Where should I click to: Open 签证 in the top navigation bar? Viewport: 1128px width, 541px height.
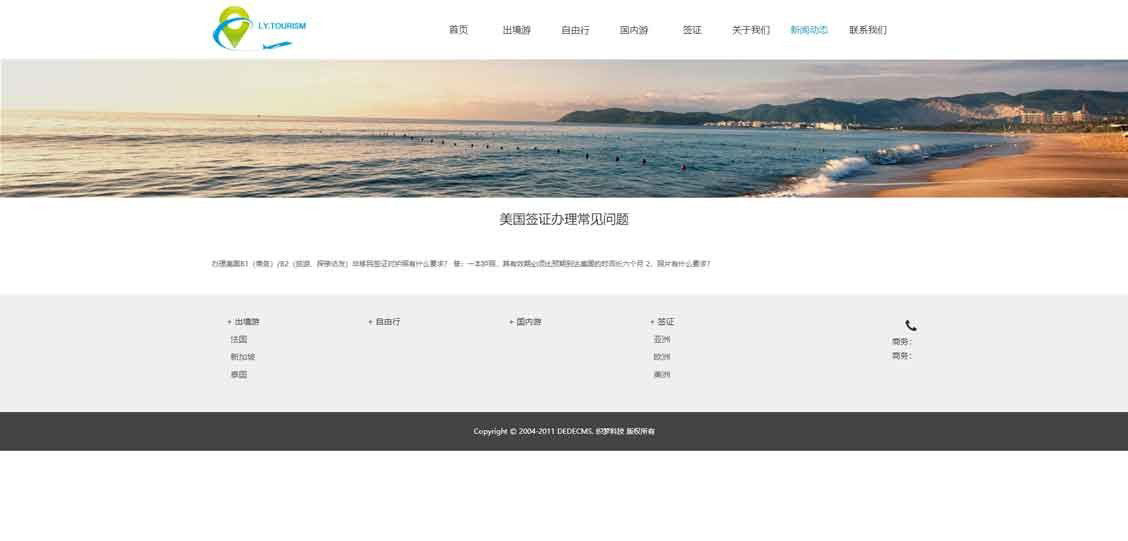coord(692,30)
